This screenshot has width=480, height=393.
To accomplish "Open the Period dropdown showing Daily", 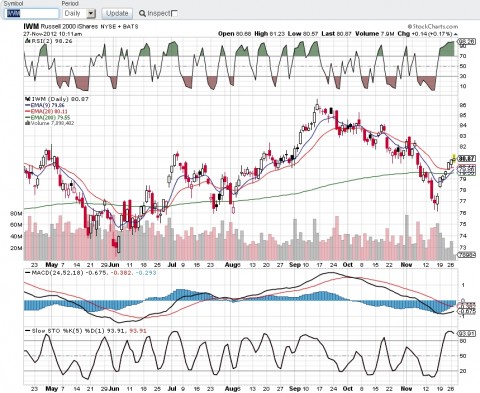I will (x=79, y=13).
